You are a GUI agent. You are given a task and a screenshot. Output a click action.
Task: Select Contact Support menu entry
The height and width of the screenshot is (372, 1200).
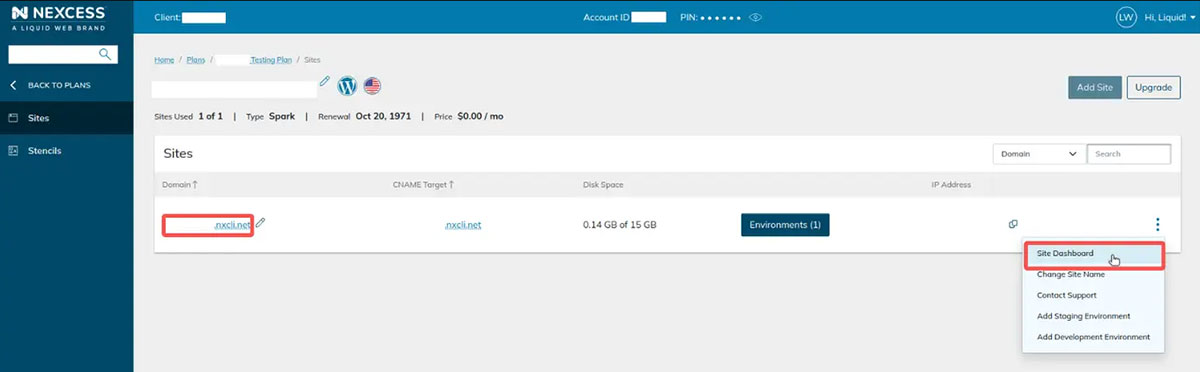click(1067, 295)
